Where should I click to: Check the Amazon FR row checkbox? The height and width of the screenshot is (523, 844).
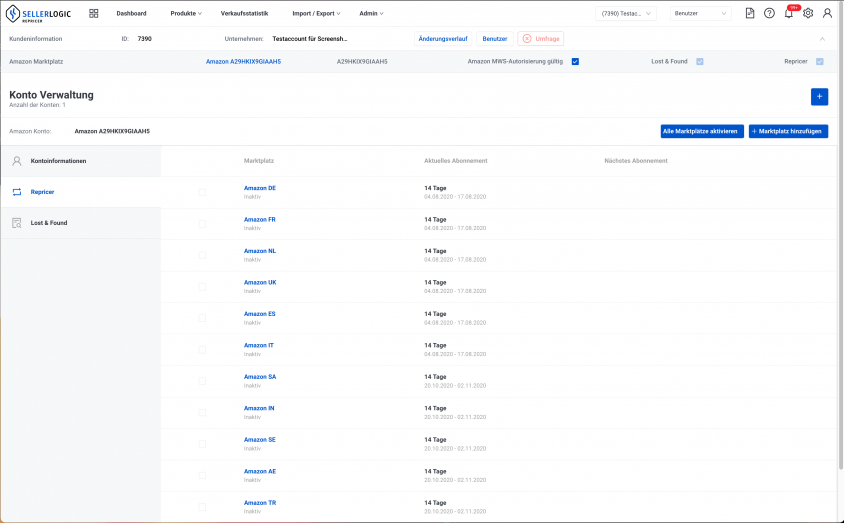pyautogui.click(x=202, y=224)
